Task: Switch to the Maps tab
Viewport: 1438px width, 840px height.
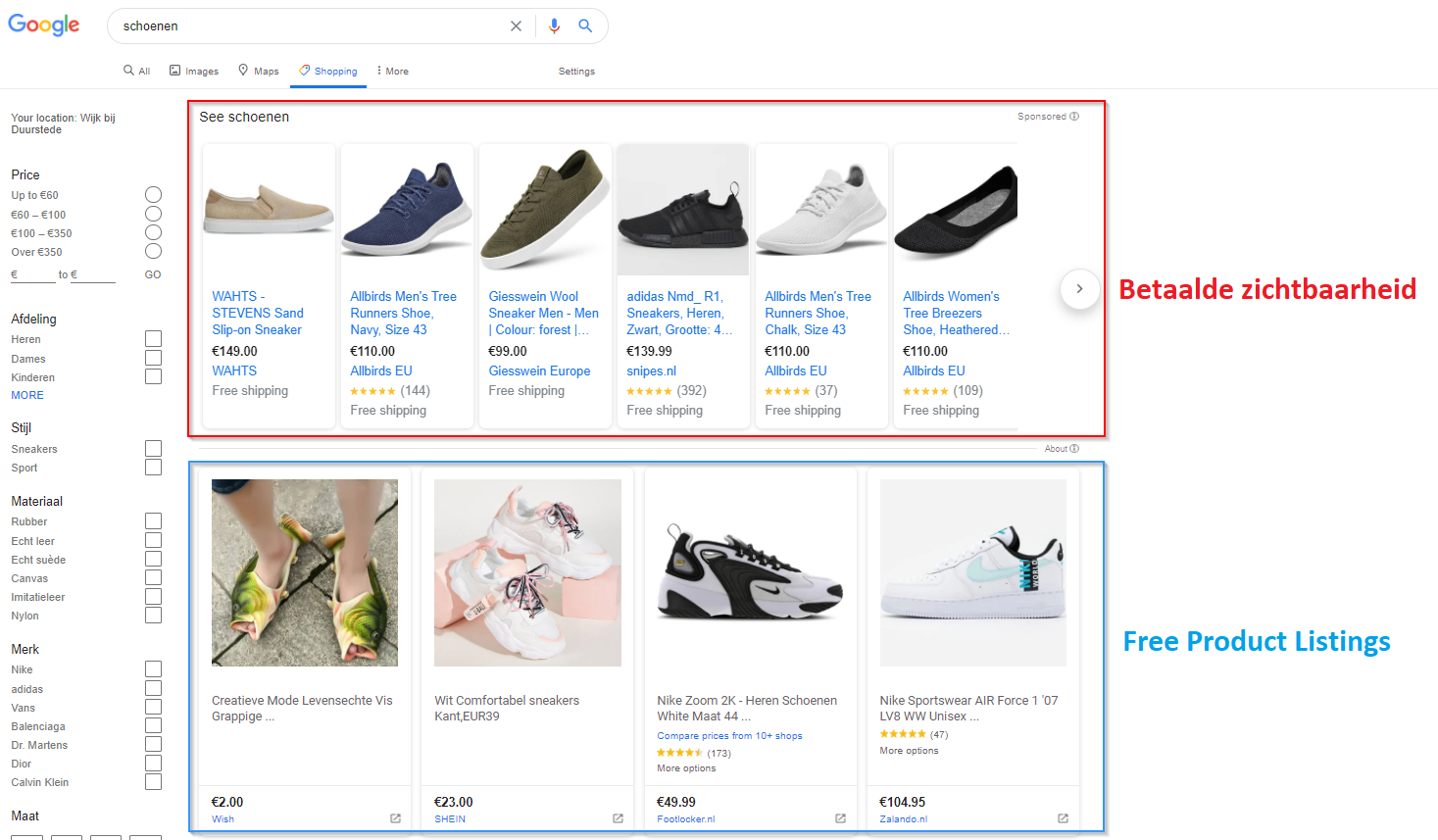Action: [259, 71]
